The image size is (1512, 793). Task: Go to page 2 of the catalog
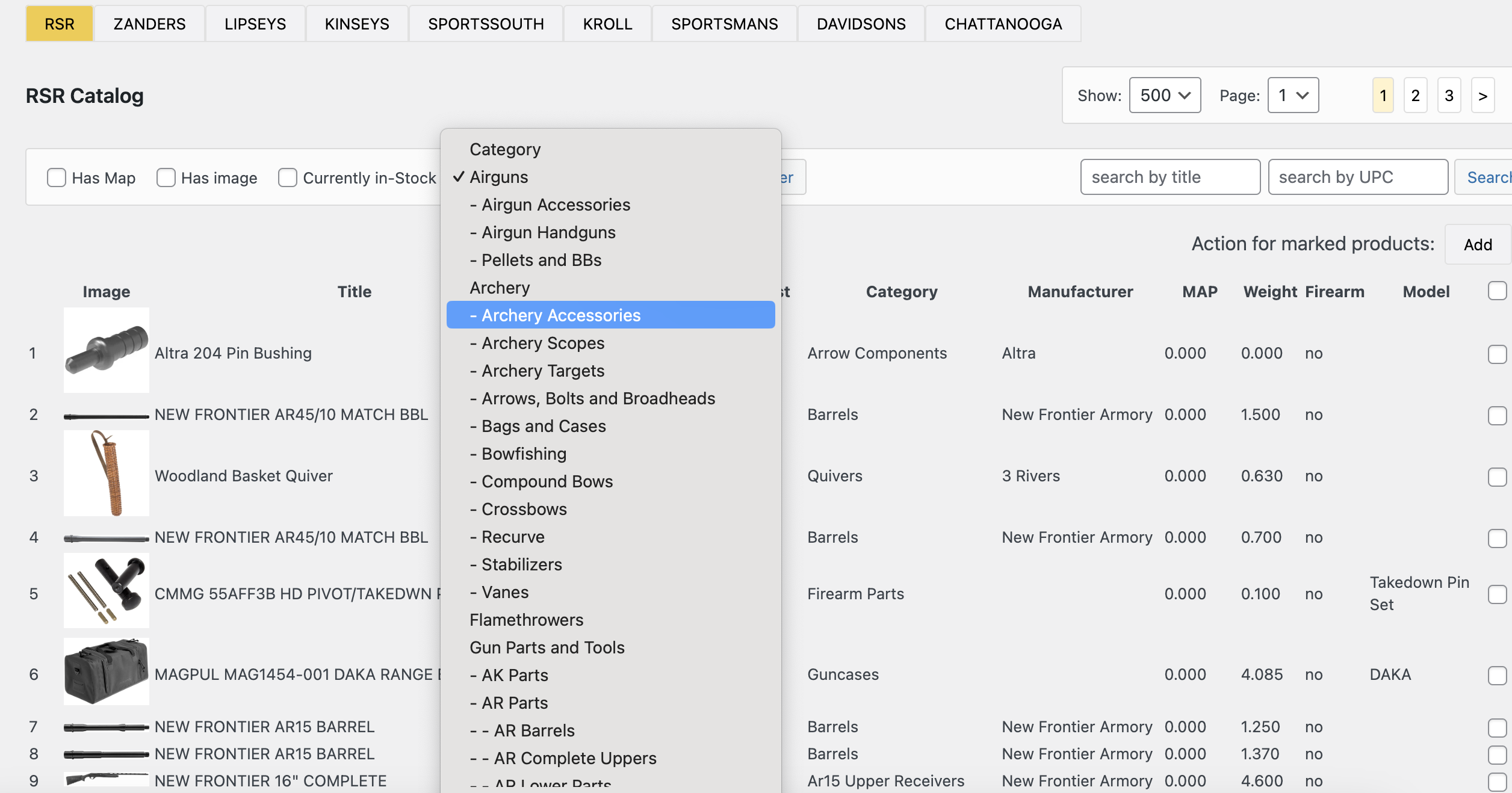[x=1415, y=95]
